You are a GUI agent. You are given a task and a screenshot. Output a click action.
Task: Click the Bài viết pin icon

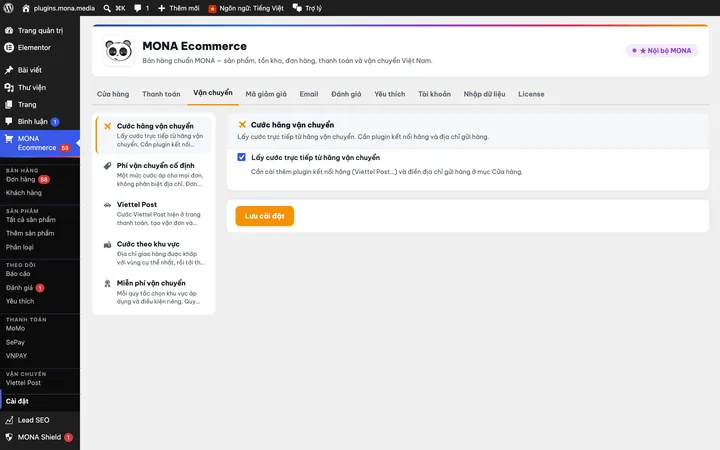[9, 70]
